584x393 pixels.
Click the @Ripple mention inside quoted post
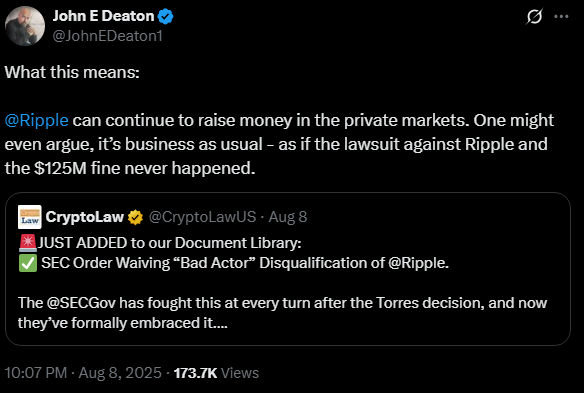[x=417, y=263]
